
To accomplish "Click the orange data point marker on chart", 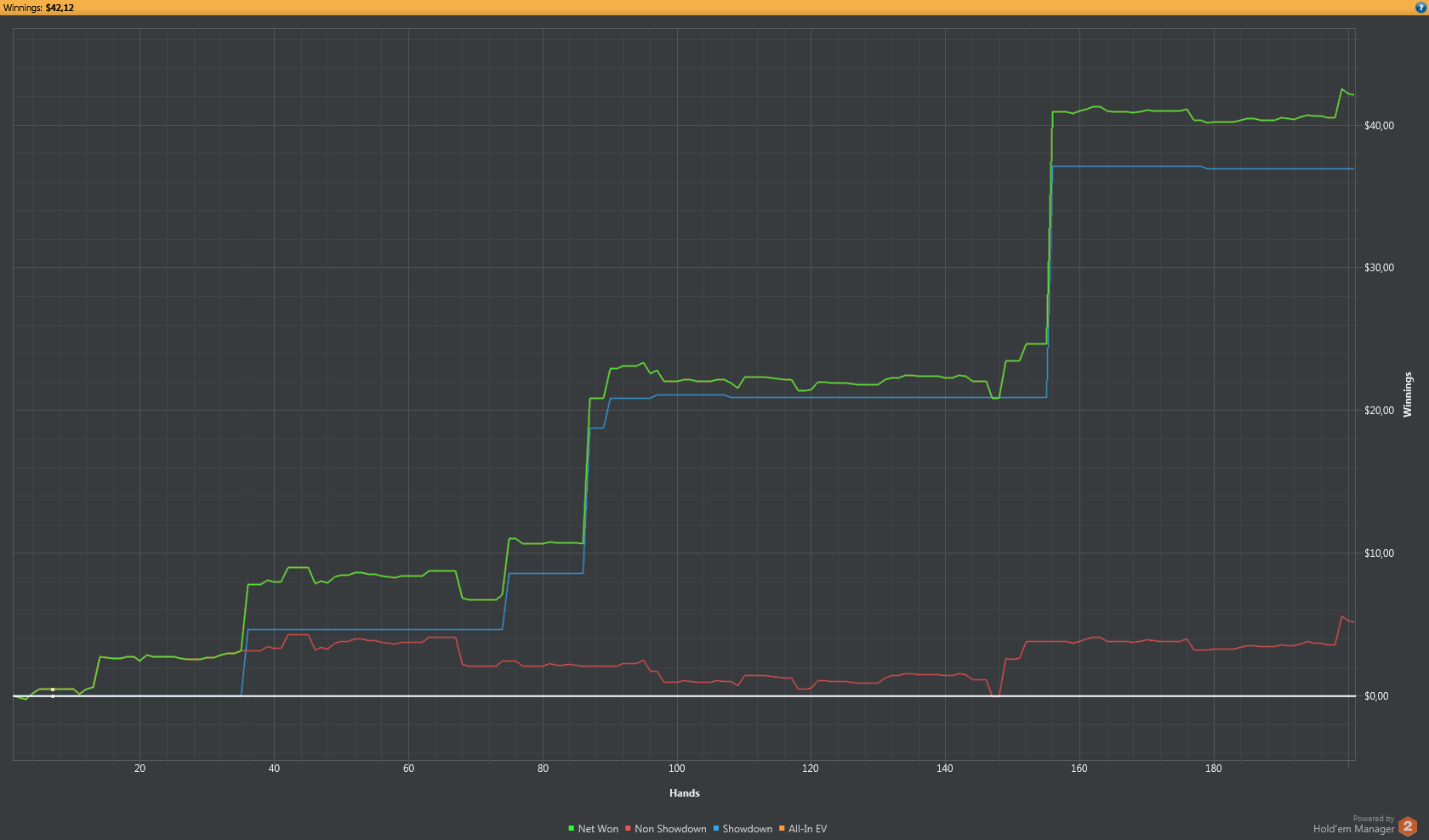I will (53, 690).
